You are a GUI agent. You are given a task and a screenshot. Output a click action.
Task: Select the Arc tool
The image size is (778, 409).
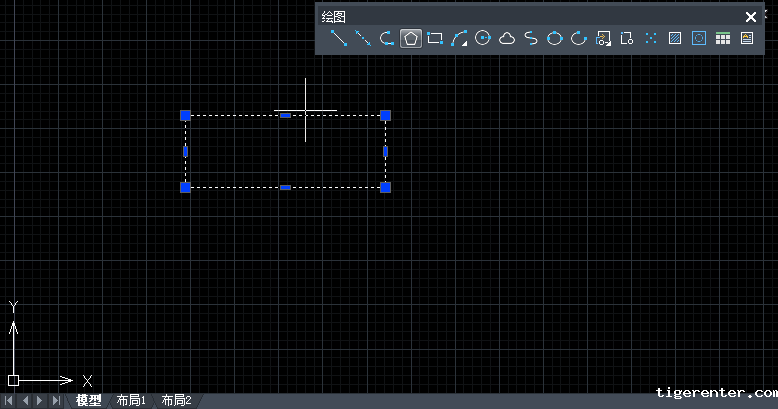[x=459, y=39]
